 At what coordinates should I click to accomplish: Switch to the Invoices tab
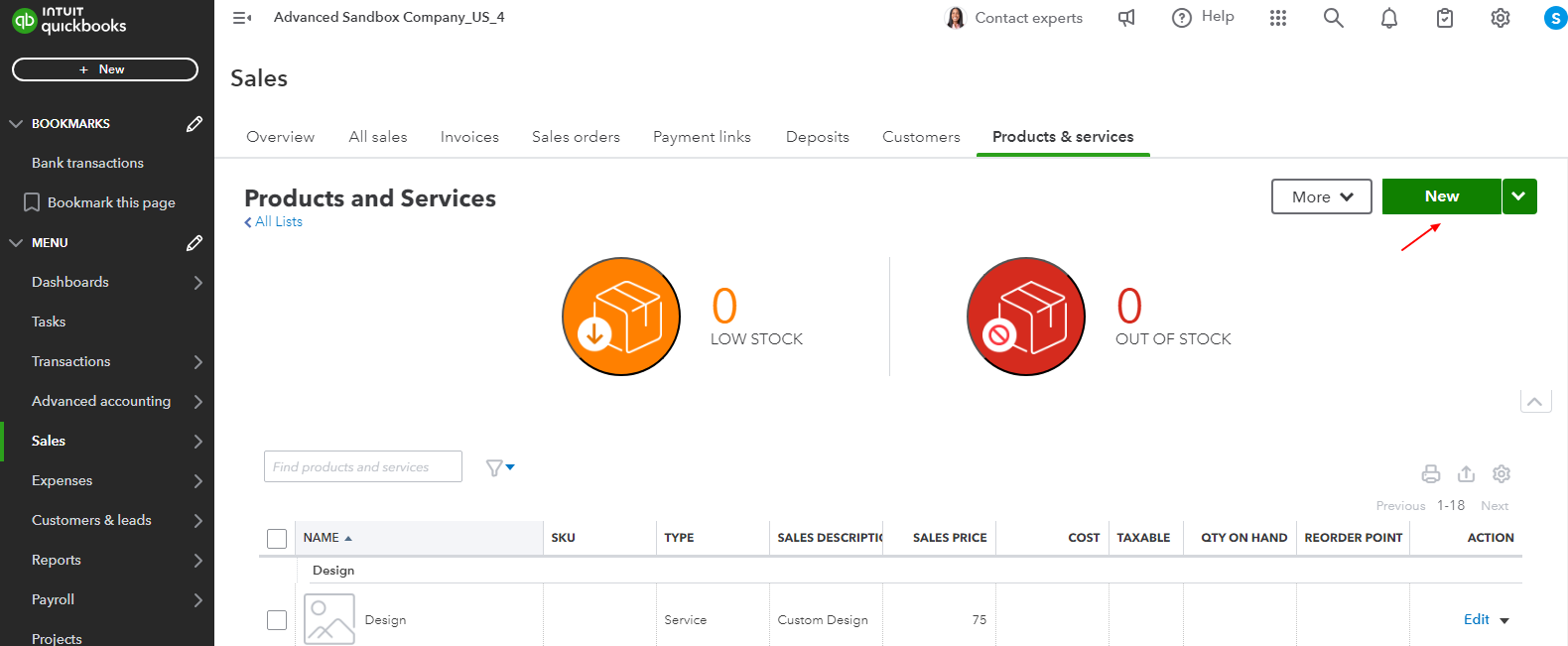point(469,137)
